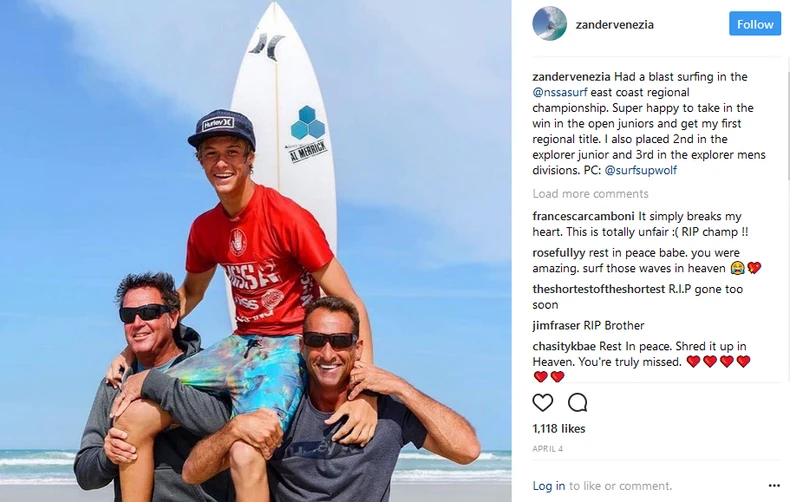Open zandervenezia username in header
The width and height of the screenshot is (790, 502).
tap(615, 24)
